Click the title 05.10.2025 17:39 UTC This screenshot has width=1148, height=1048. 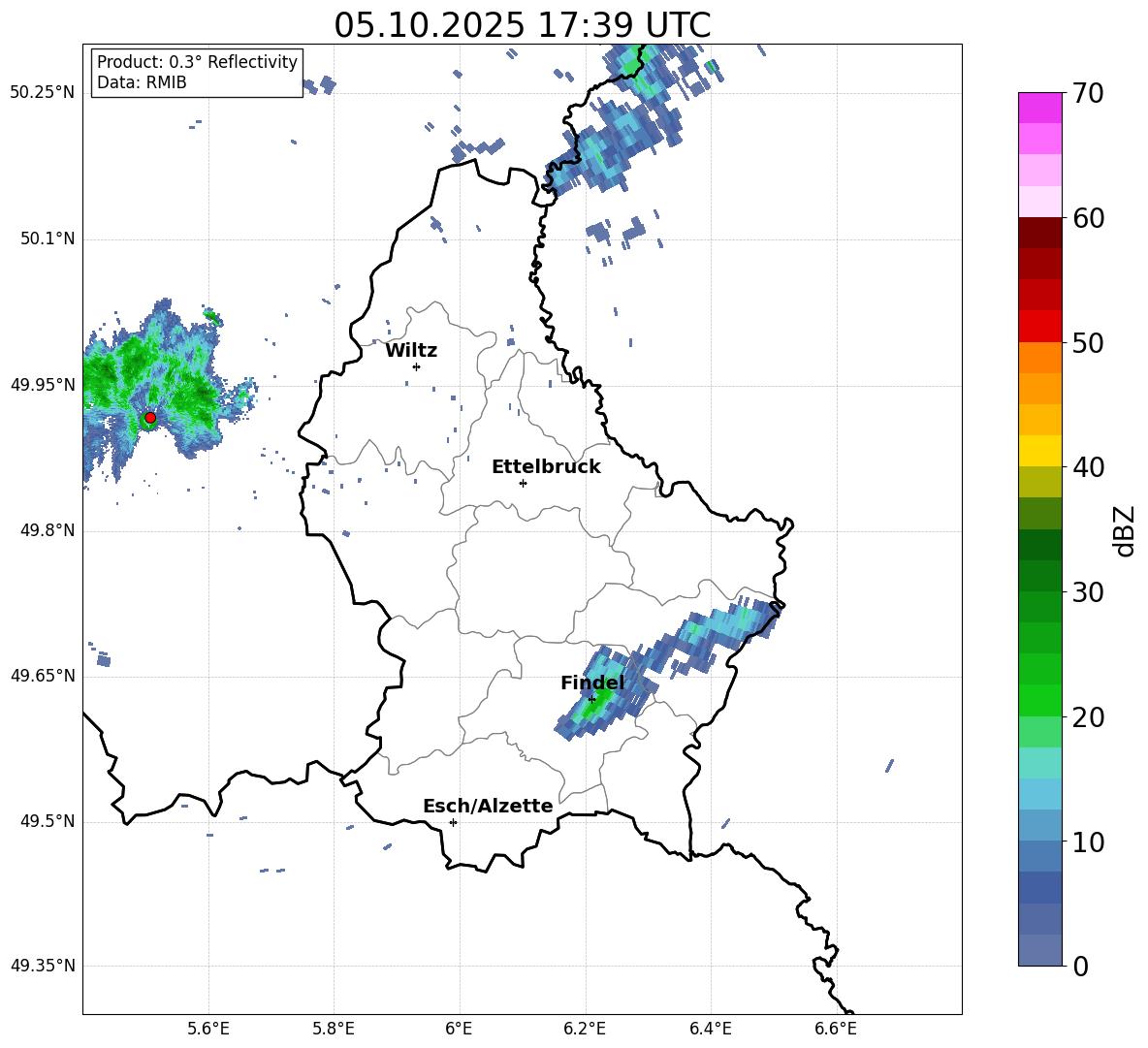522,25
